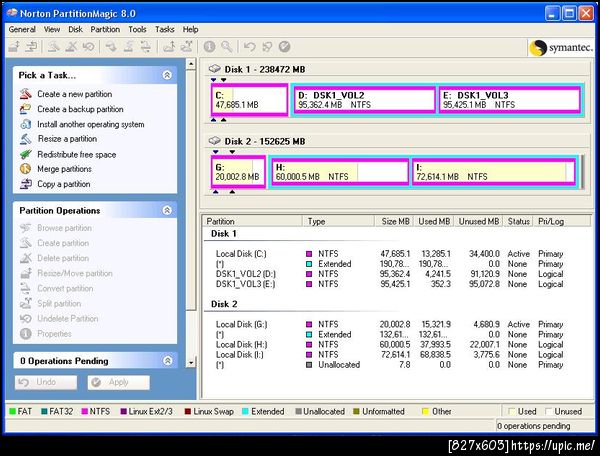This screenshot has height=456, width=600.
Task: Click the toolbar Properties info icon
Action: (209, 47)
